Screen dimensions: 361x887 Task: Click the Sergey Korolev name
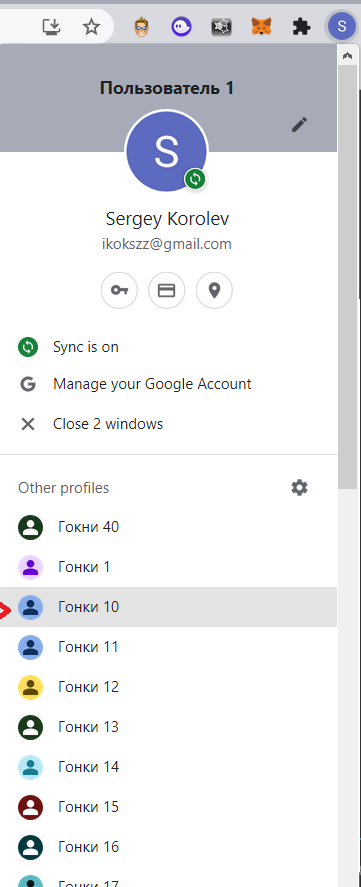(x=167, y=219)
